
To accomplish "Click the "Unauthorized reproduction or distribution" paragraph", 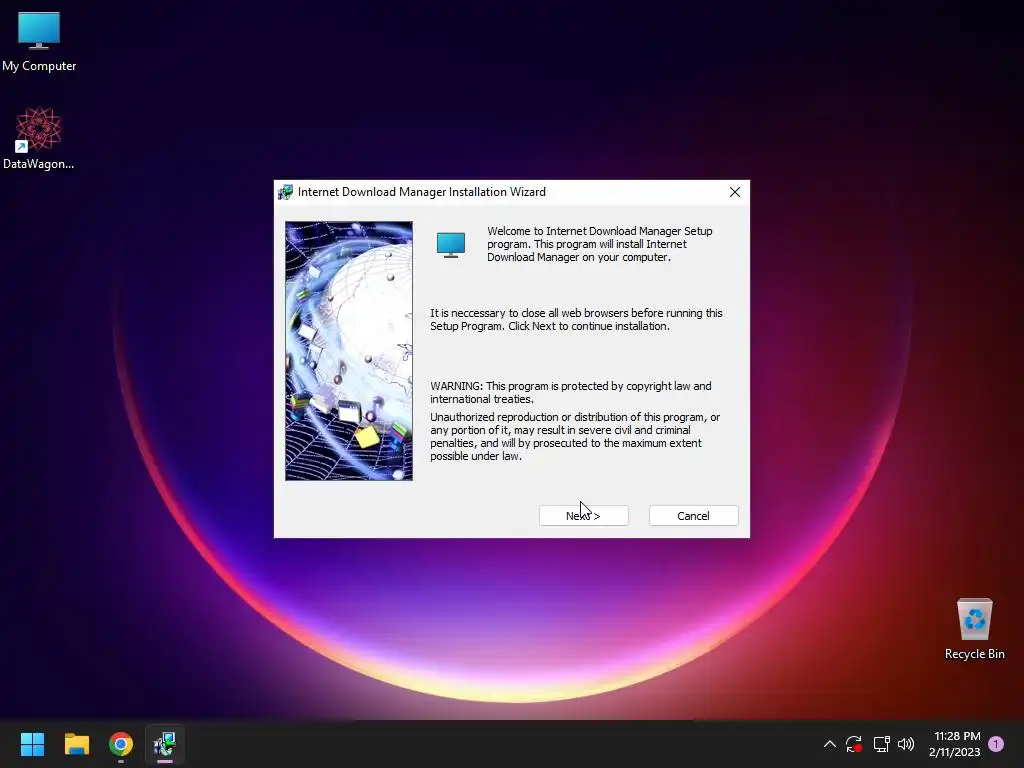I will [575, 436].
